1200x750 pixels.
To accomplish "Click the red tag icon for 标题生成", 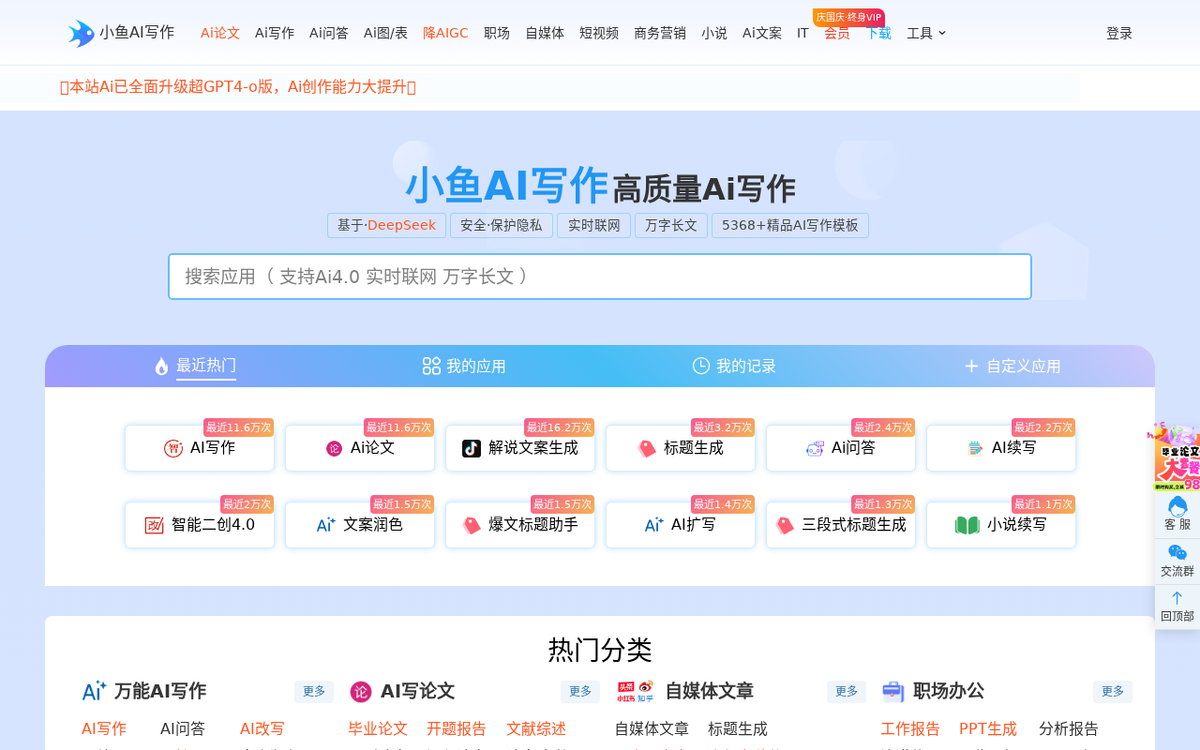I will click(x=647, y=448).
